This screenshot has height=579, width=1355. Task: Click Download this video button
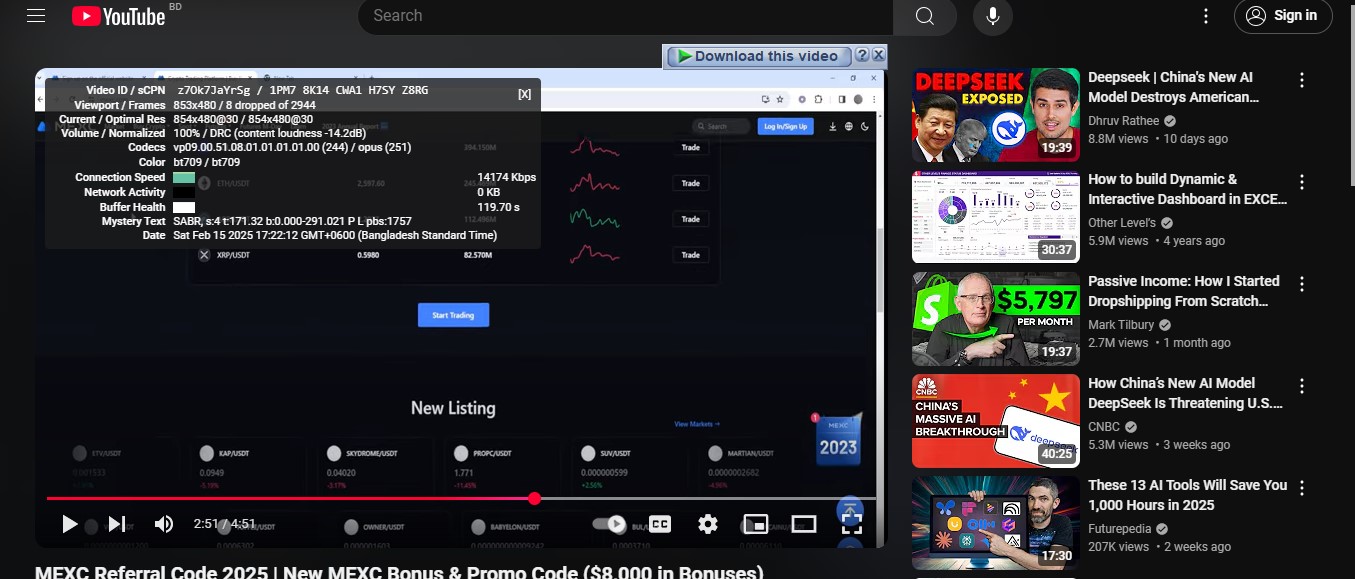[x=759, y=56]
